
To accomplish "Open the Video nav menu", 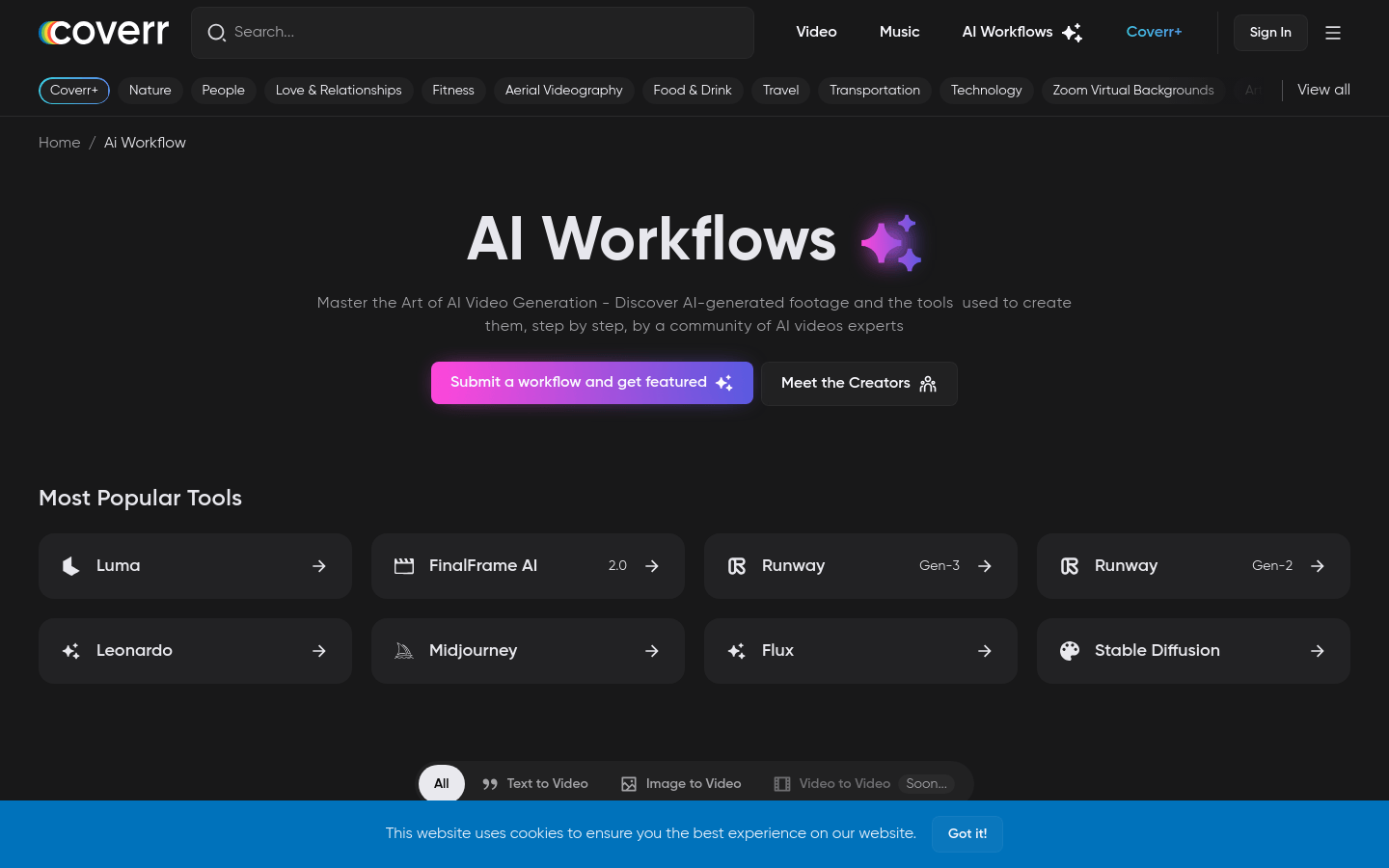I will pyautogui.click(x=816, y=32).
